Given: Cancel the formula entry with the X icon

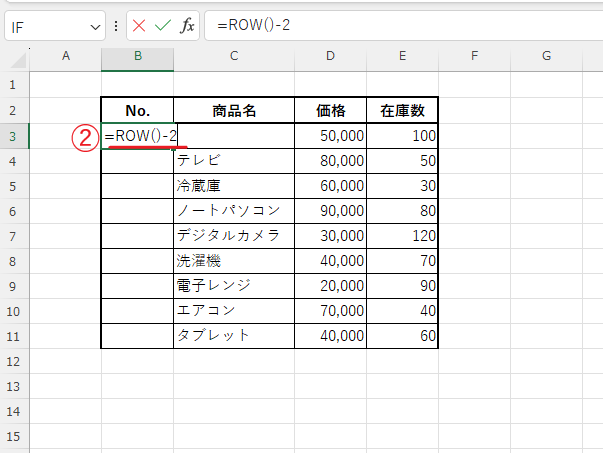Looking at the screenshot, I should 139,26.
